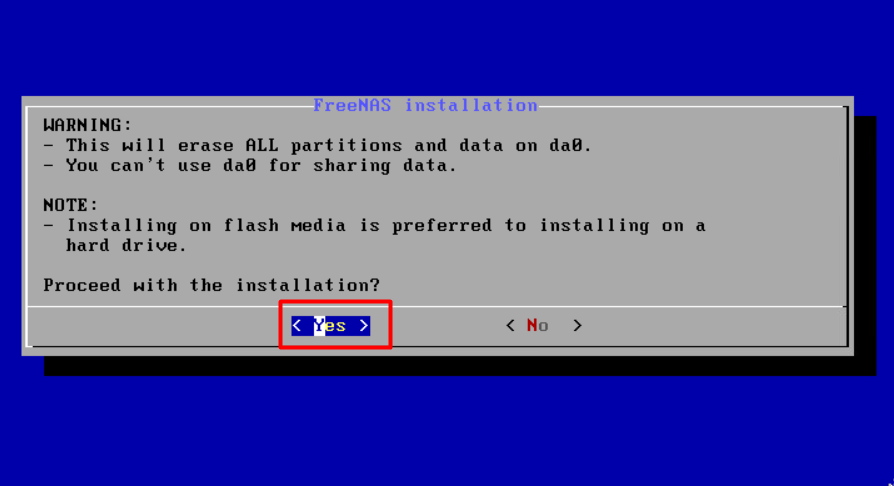The width and height of the screenshot is (894, 486).
Task: Cancel installation with the No button
Action: 544,326
